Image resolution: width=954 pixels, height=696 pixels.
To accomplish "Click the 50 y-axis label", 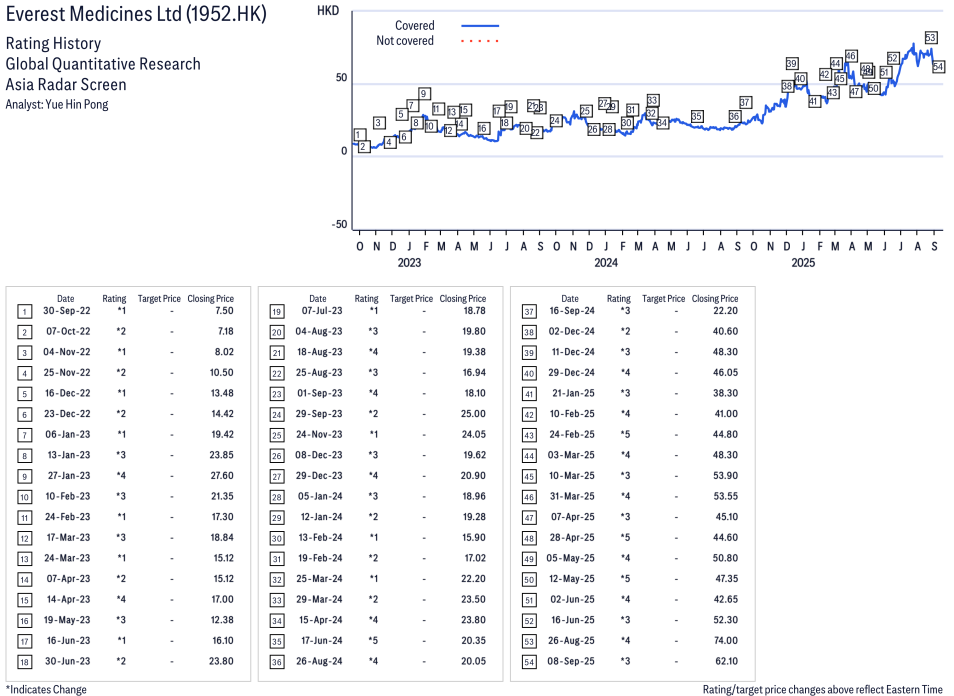I will point(341,78).
